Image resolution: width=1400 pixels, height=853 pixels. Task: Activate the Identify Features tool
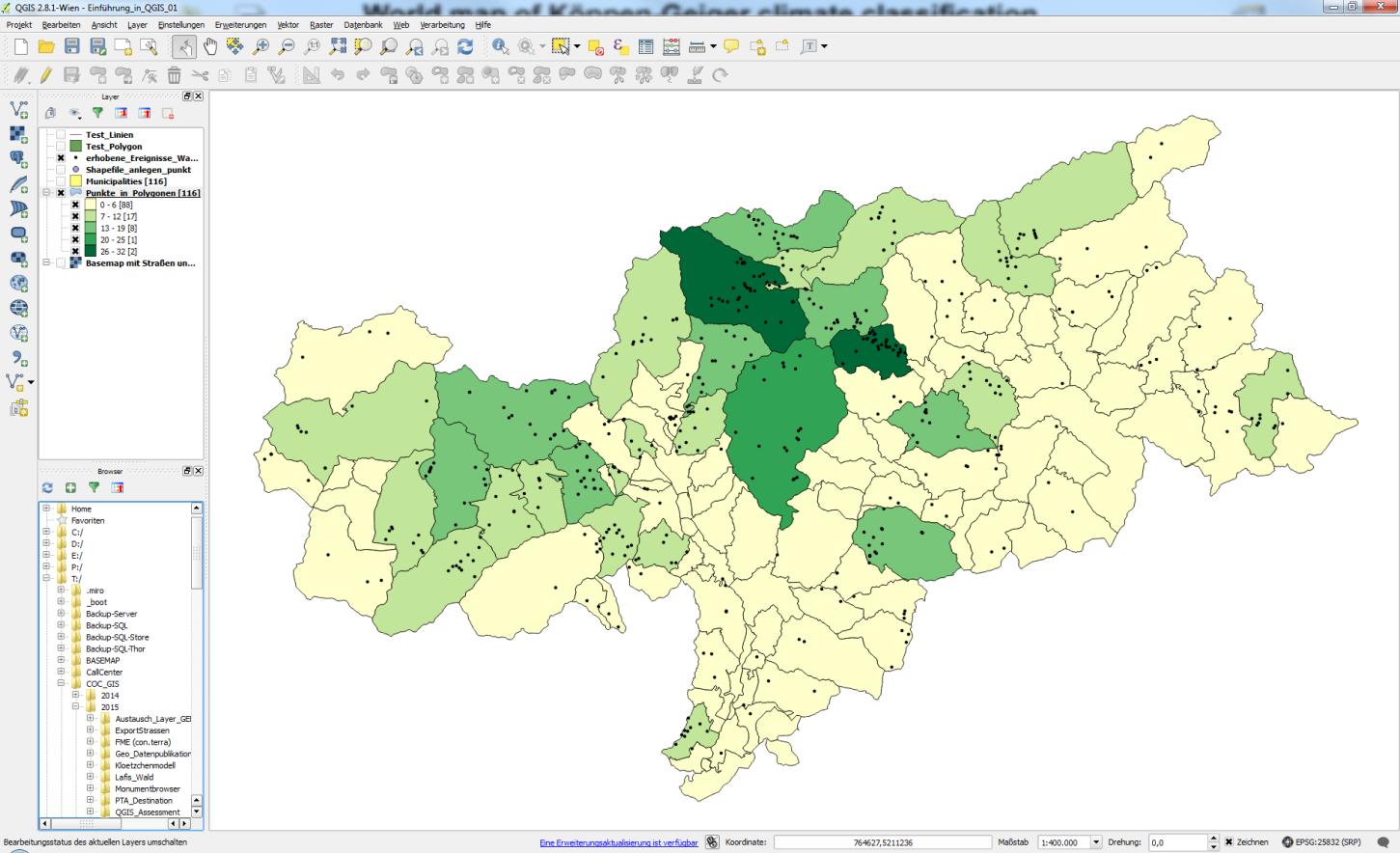pyautogui.click(x=500, y=46)
